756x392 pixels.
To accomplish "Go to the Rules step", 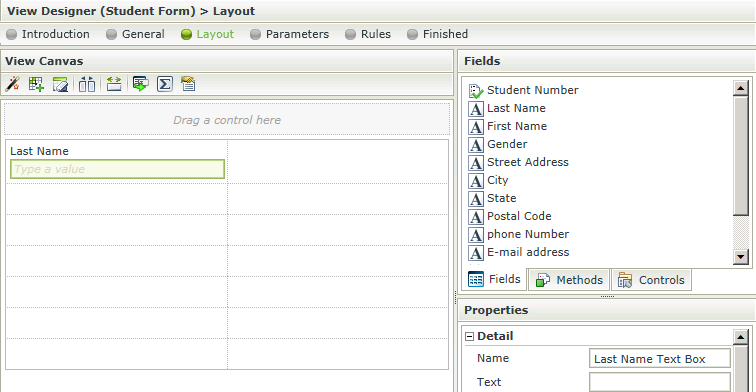I will pyautogui.click(x=368, y=34).
